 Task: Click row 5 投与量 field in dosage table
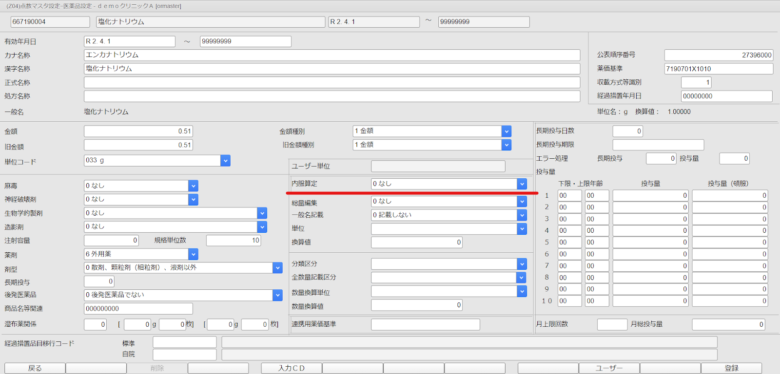pyautogui.click(x=651, y=242)
